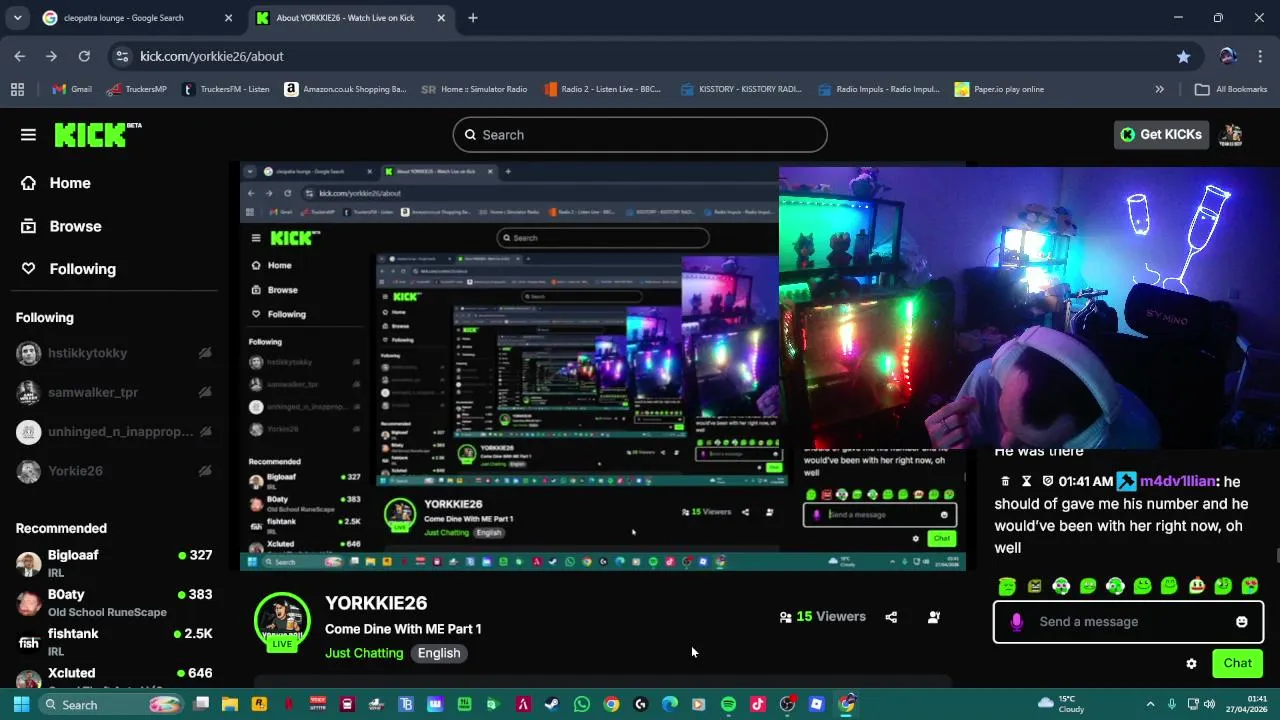Open the moderator tools icon beside share
Image resolution: width=1280 pixels, height=720 pixels.
pos(934,617)
